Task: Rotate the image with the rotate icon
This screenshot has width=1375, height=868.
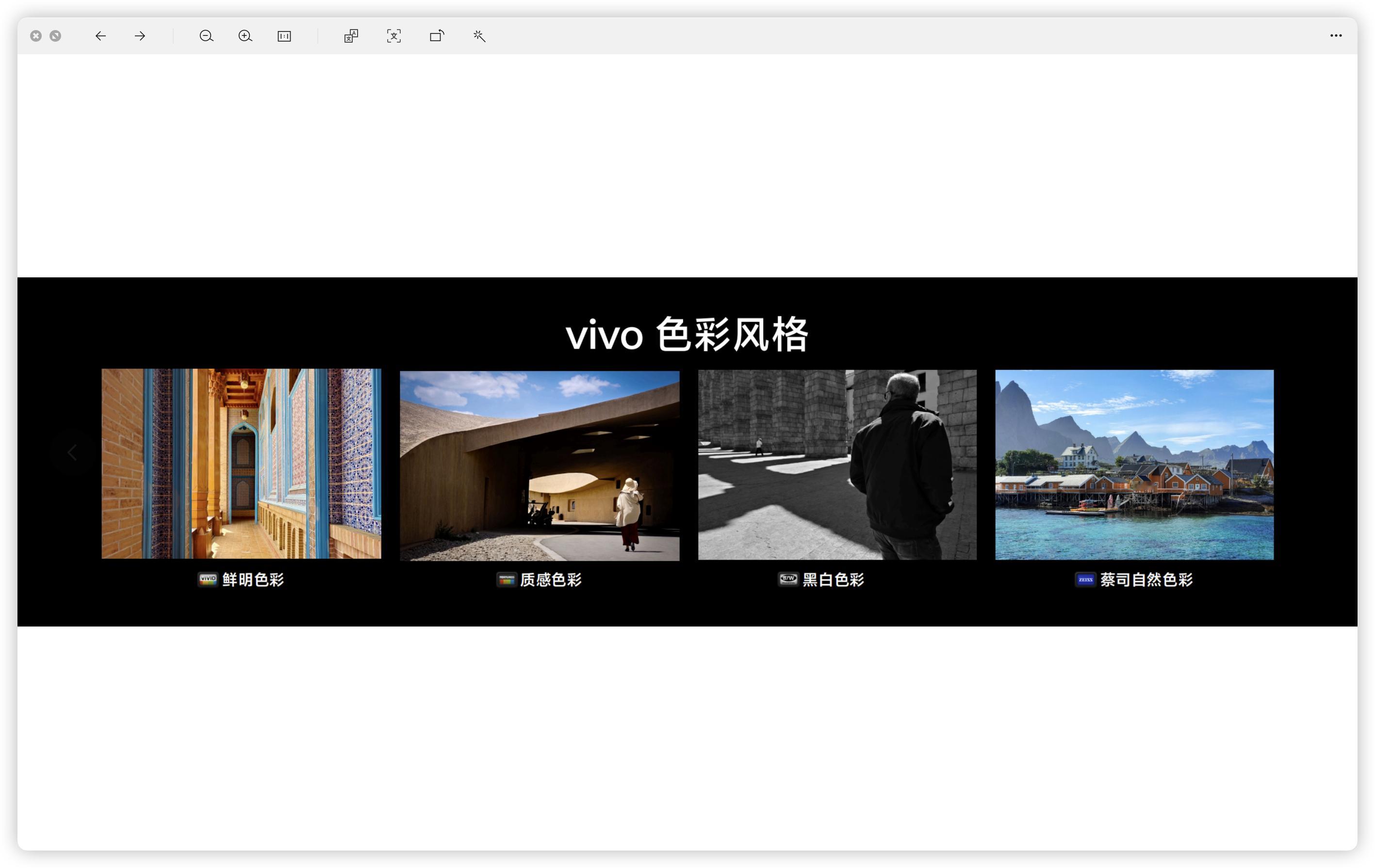Action: coord(437,36)
